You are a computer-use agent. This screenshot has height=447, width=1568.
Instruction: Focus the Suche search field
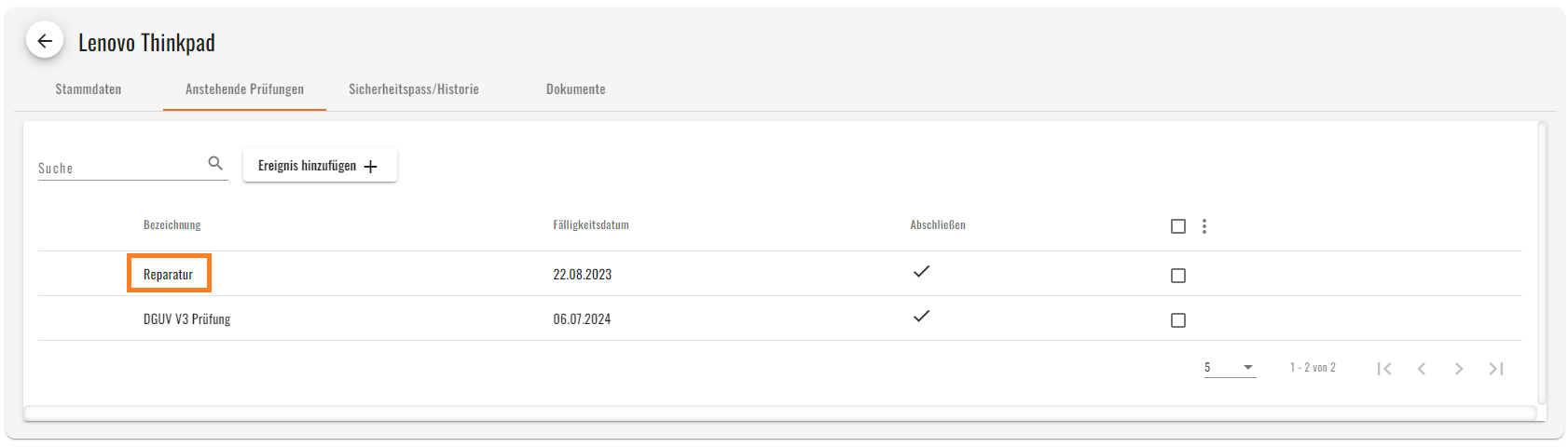121,168
